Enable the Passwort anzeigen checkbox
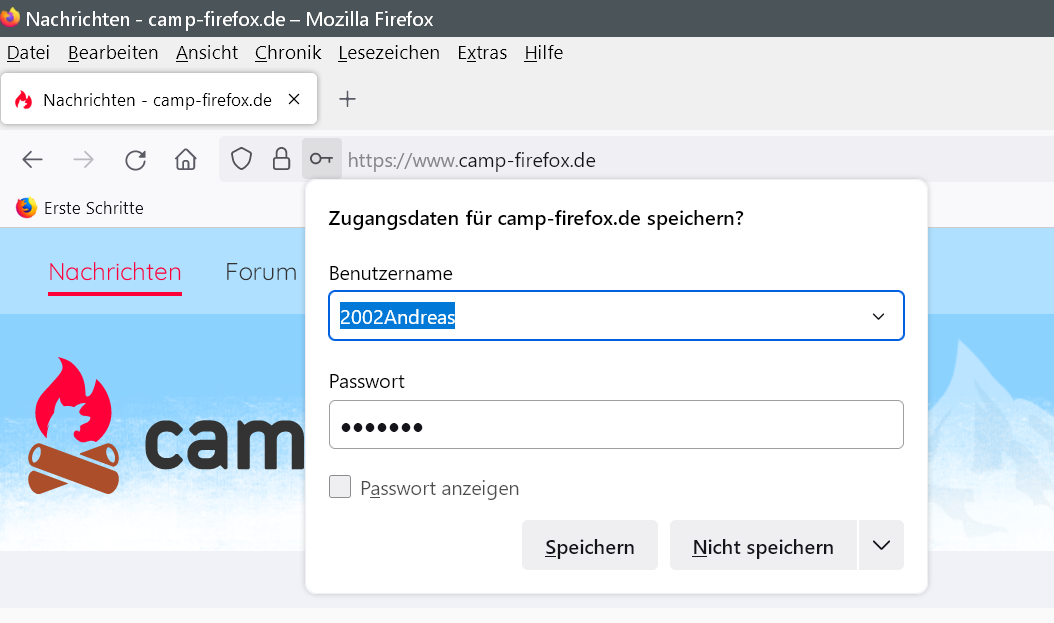 [340, 488]
